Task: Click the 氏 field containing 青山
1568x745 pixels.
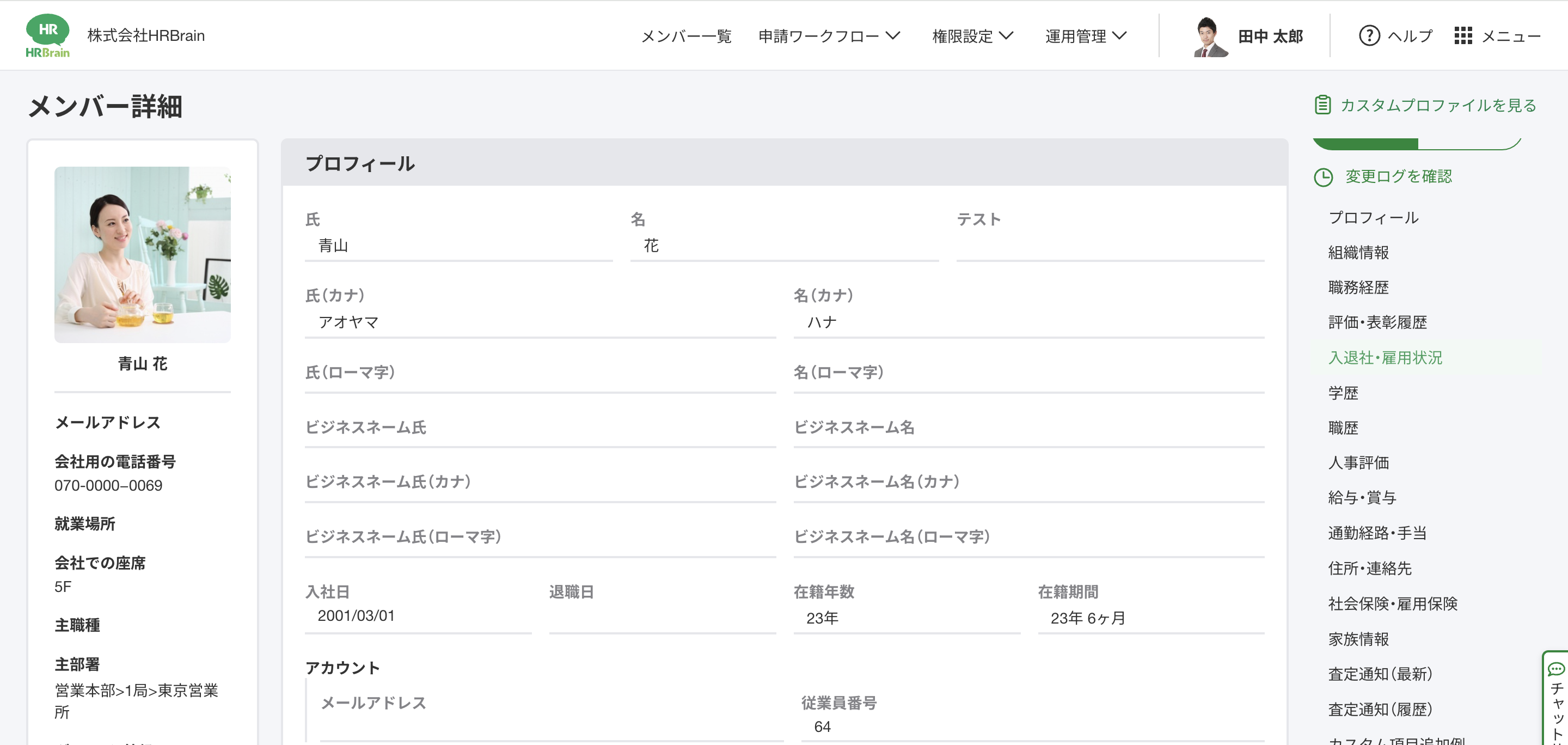Action: (x=458, y=246)
